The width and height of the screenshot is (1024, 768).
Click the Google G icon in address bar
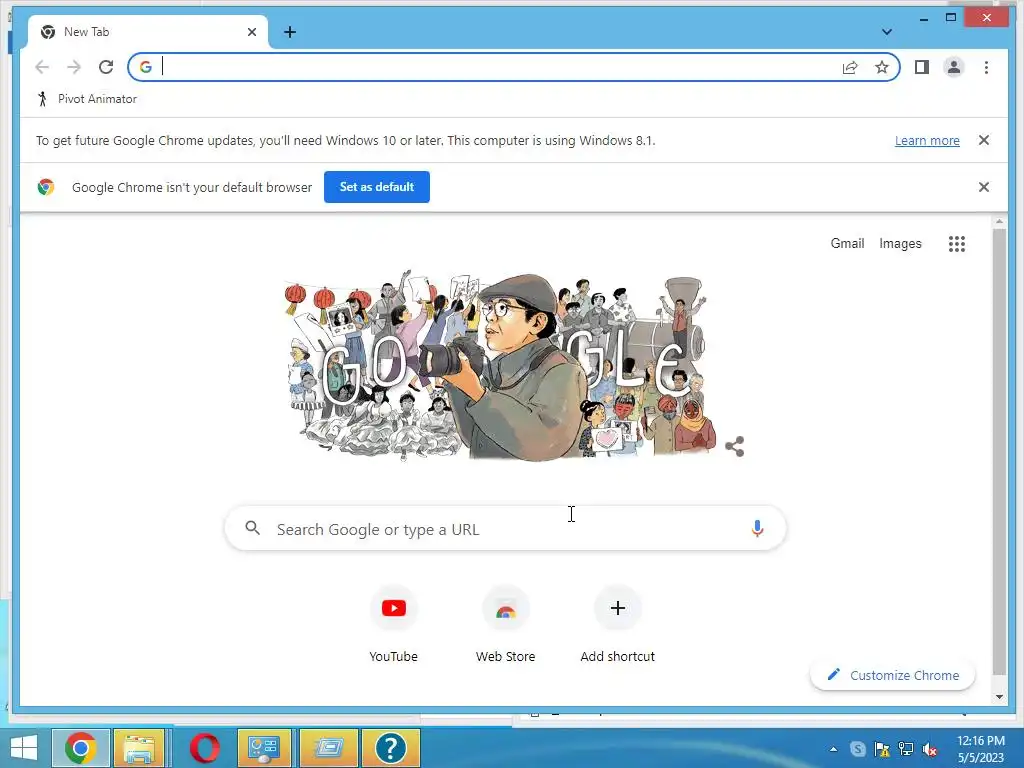click(x=146, y=67)
